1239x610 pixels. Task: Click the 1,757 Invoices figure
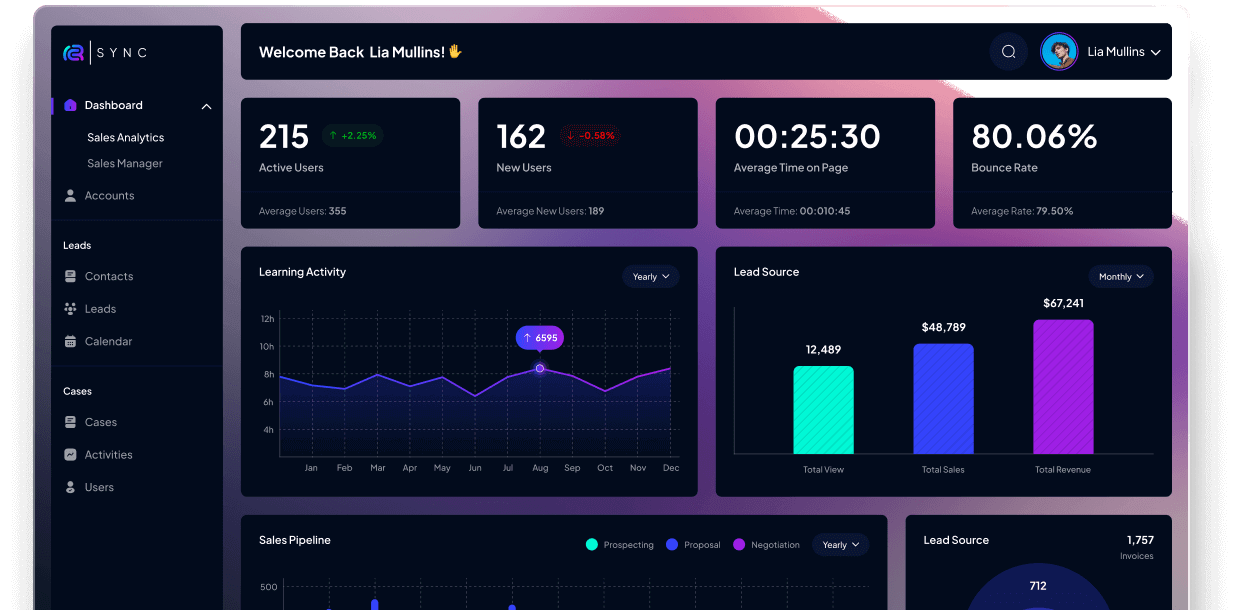coord(1140,540)
